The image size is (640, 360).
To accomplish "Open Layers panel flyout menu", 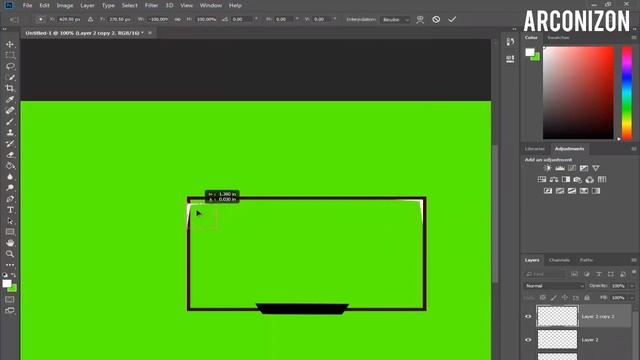I will [634, 260].
